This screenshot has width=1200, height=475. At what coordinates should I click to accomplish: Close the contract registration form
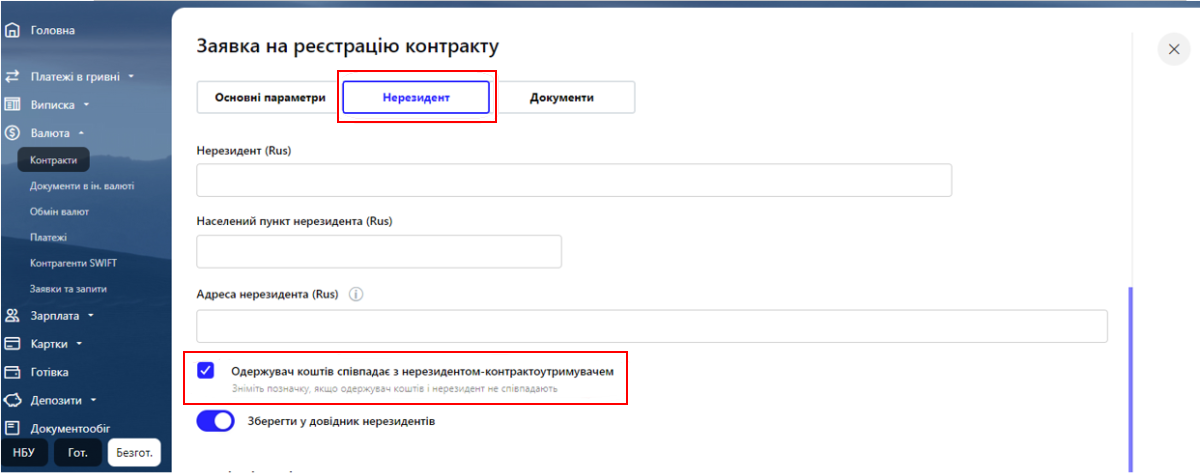pyautogui.click(x=1174, y=49)
